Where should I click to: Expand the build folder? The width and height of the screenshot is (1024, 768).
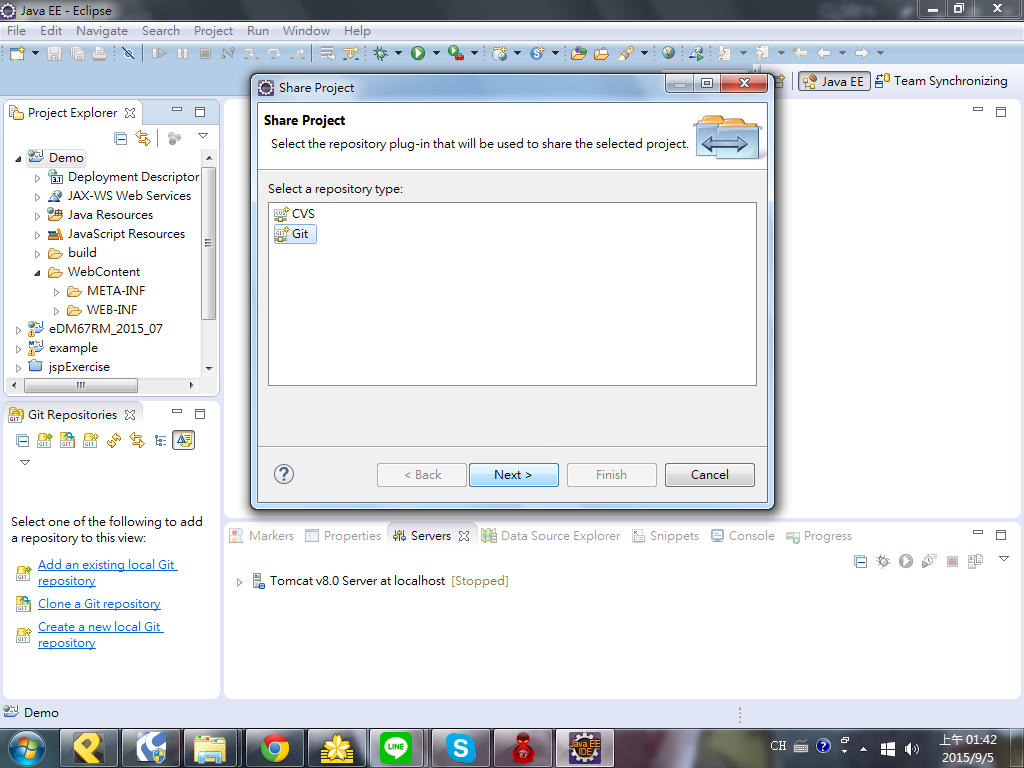pyautogui.click(x=37, y=253)
